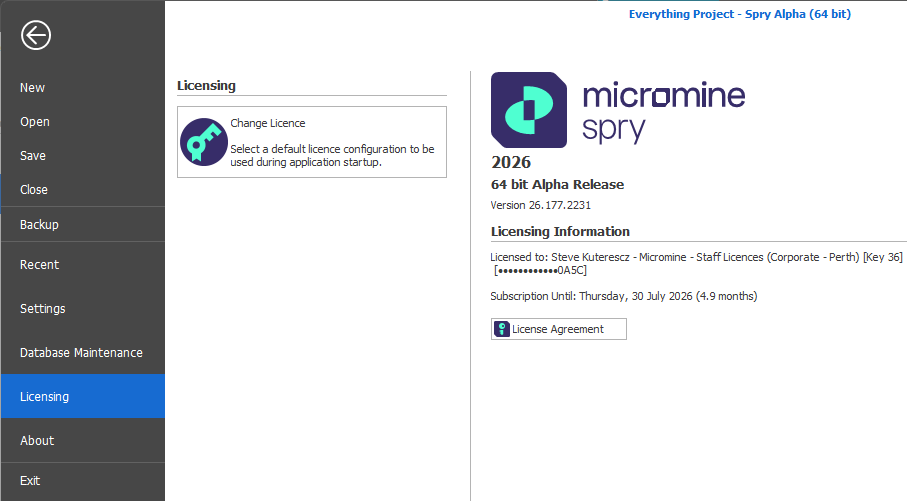
Task: Click the License Agreement button icon
Action: click(502, 329)
